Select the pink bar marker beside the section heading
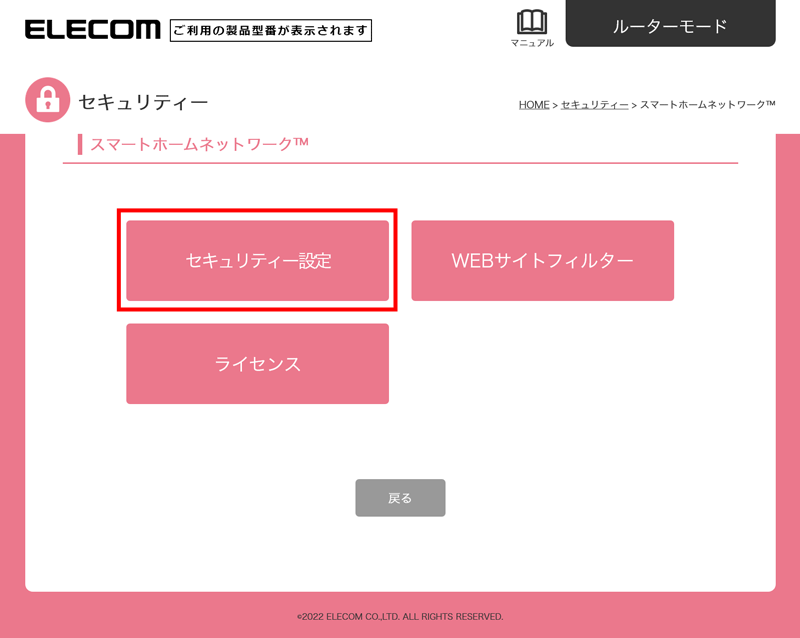800x638 pixels. pos(80,144)
